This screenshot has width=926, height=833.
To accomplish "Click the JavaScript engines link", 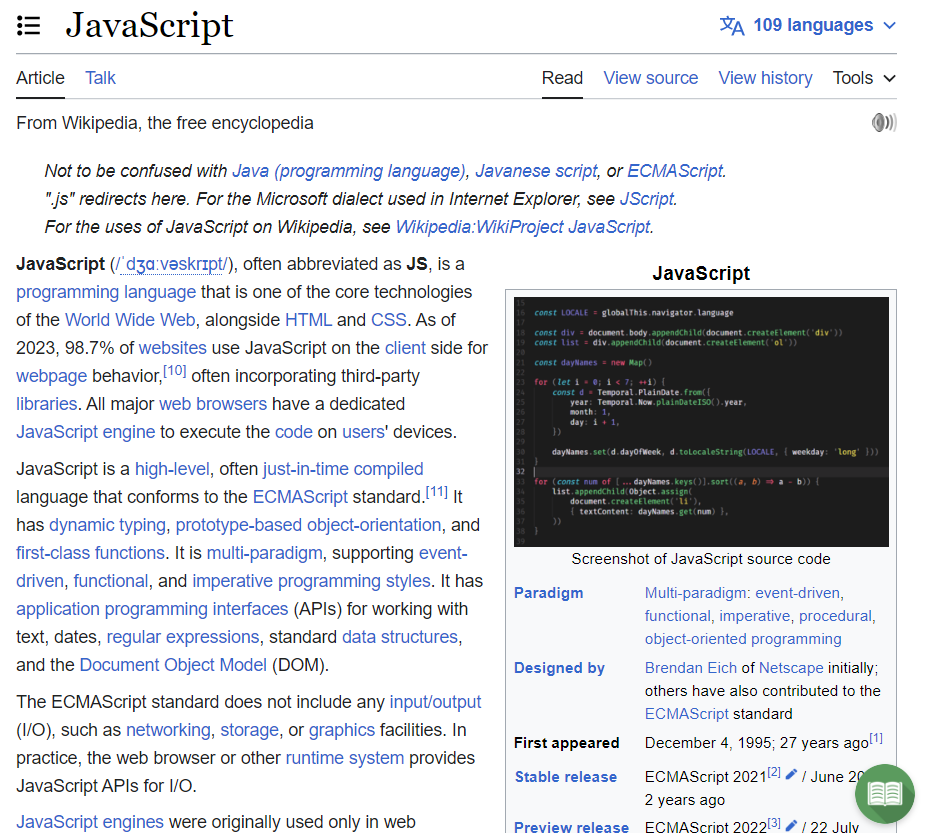I will tap(90, 822).
